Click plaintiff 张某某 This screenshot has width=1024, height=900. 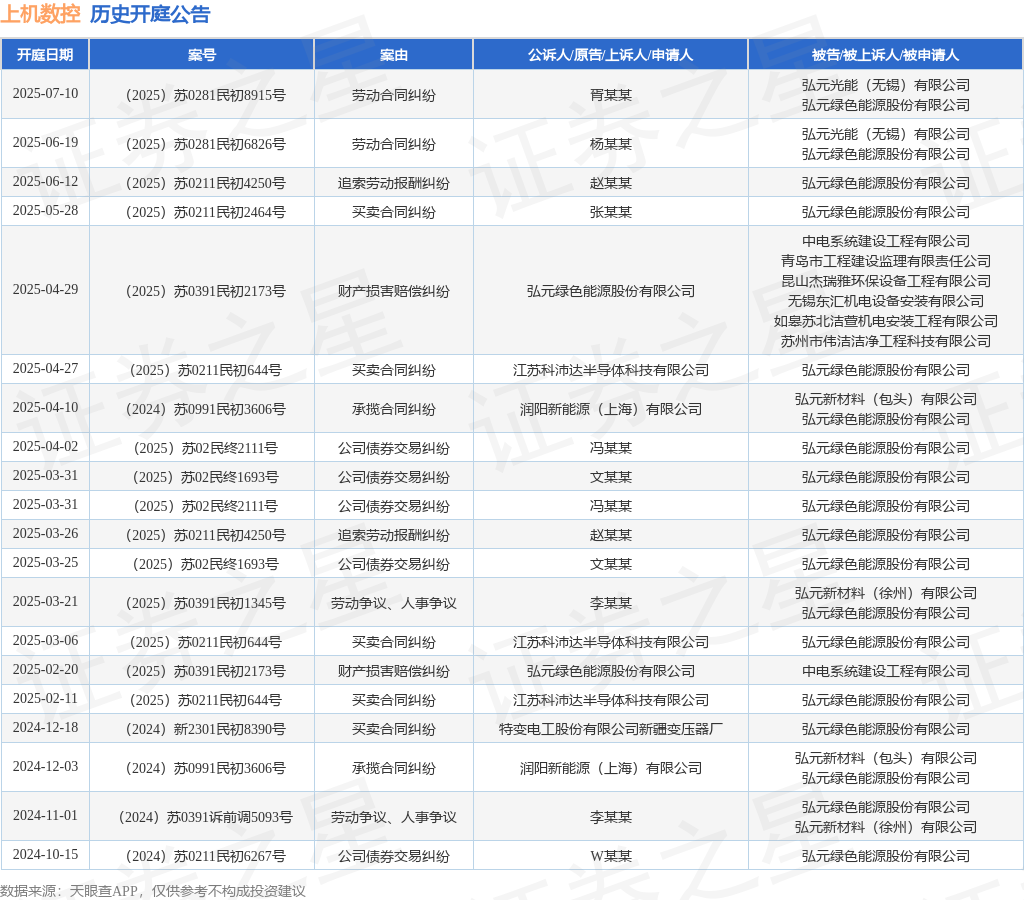(611, 212)
